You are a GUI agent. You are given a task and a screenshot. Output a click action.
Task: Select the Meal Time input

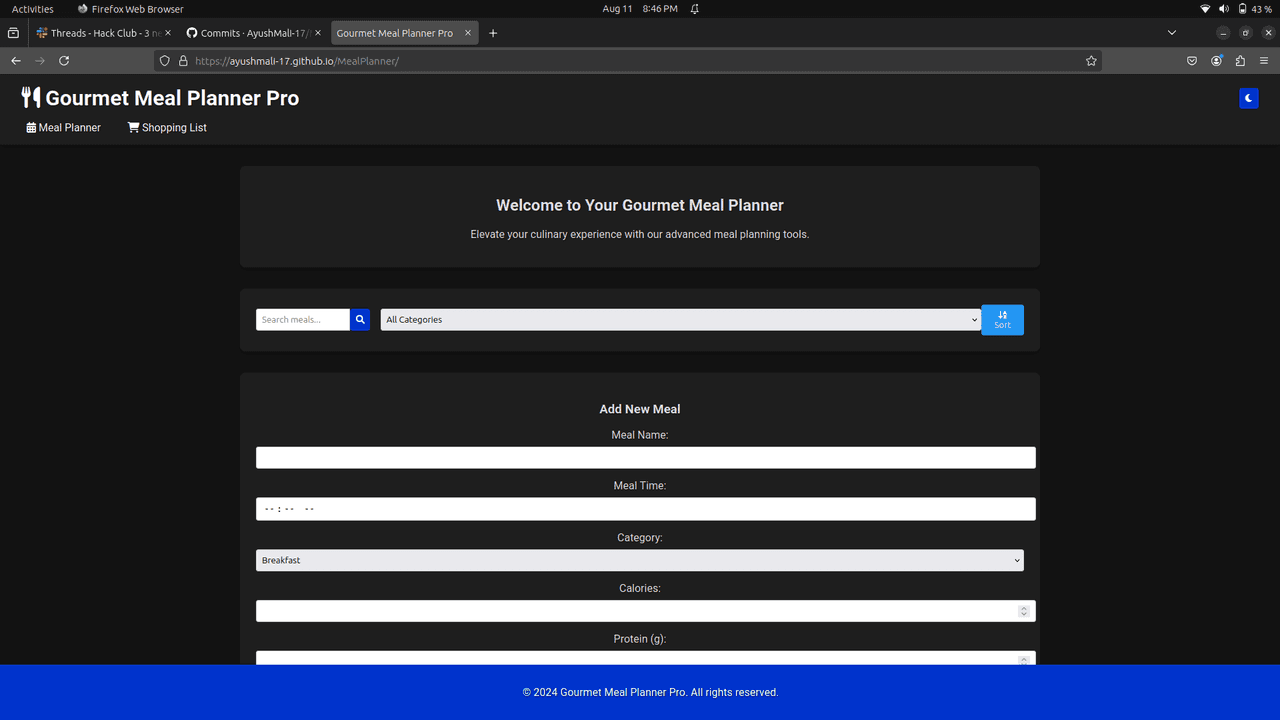point(645,509)
